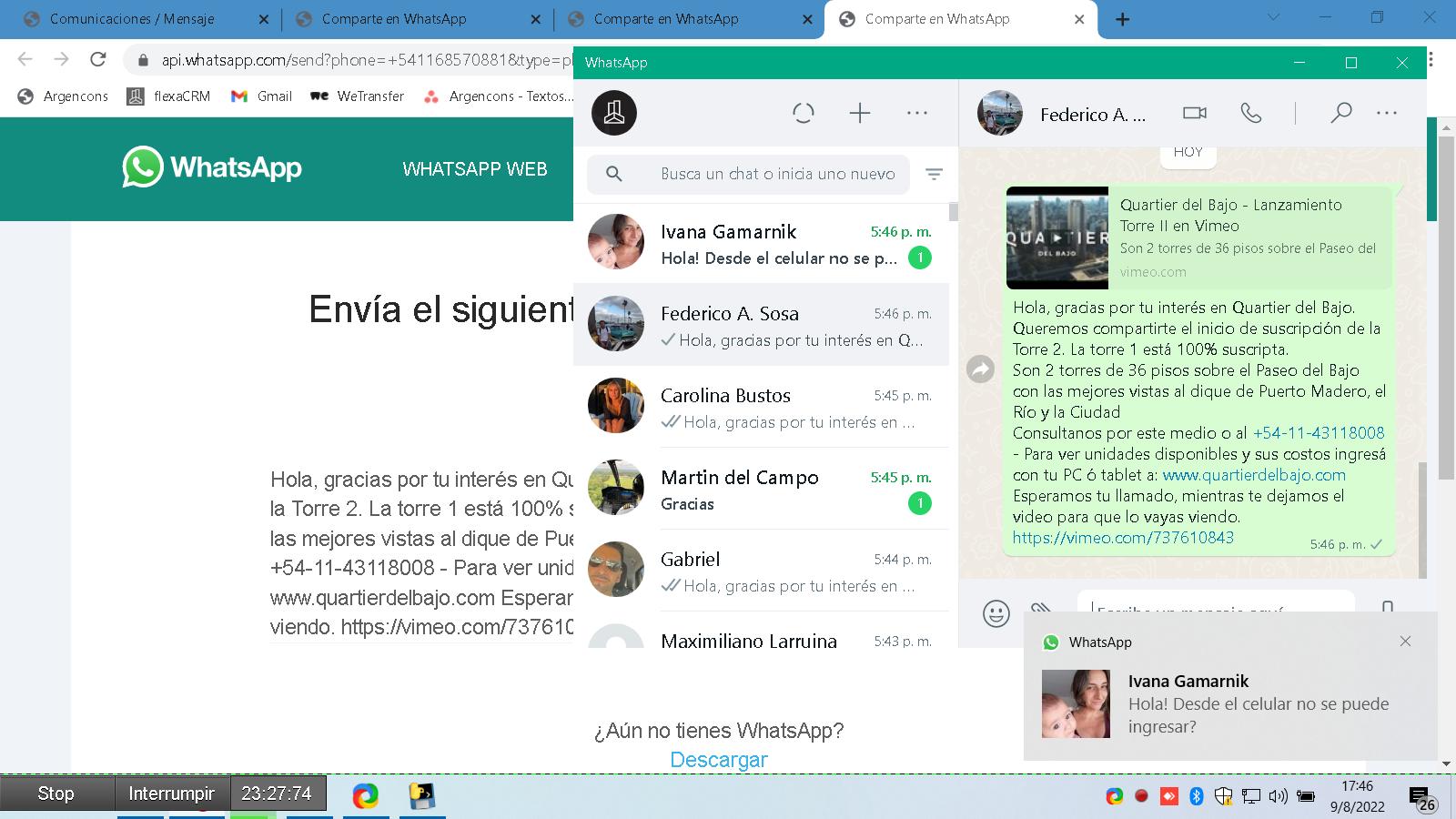The image size is (1456, 819).
Task: Open Ivana Gamarnik chat
Action: coord(761,243)
